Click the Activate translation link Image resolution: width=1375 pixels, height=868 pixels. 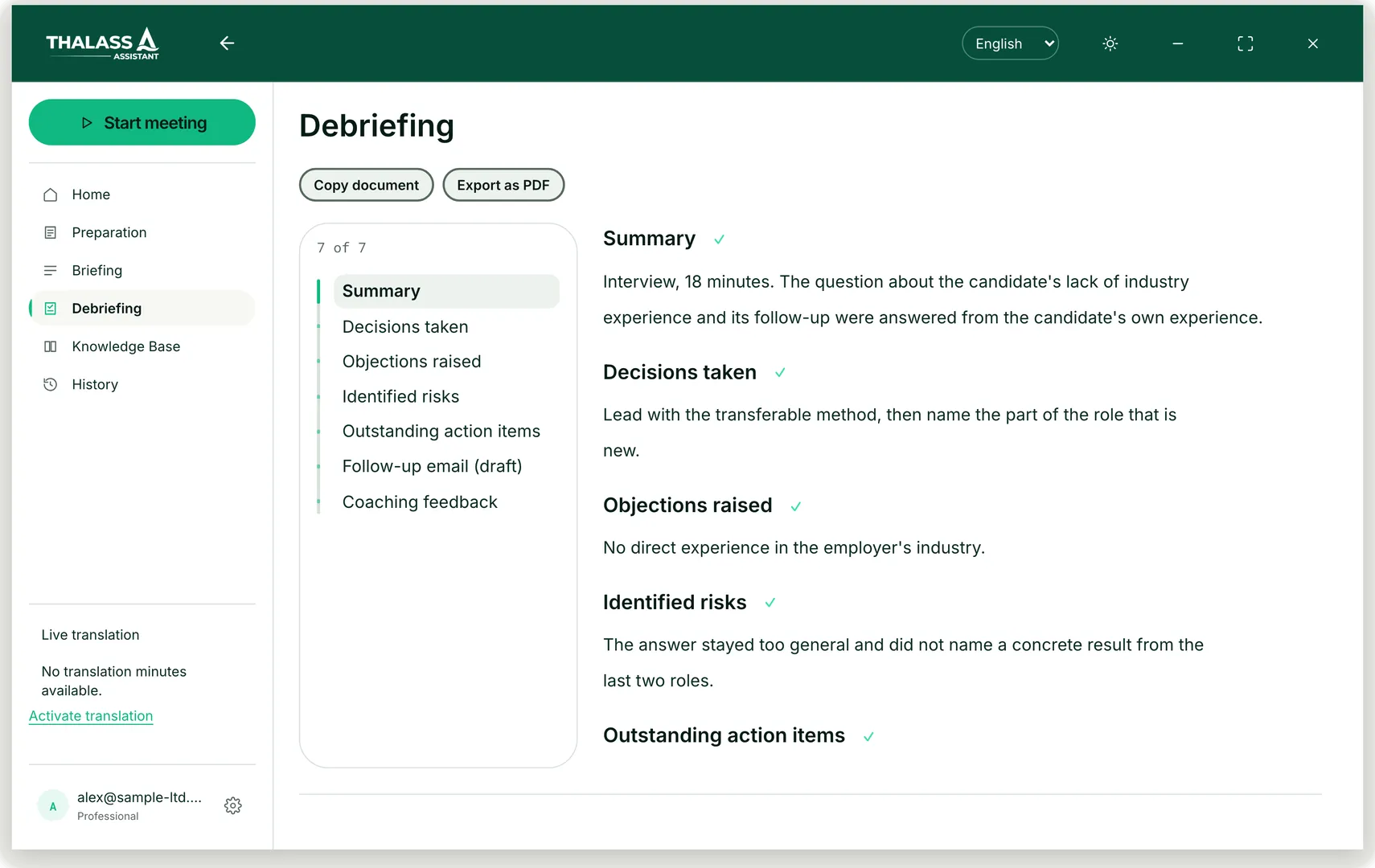[91, 716]
